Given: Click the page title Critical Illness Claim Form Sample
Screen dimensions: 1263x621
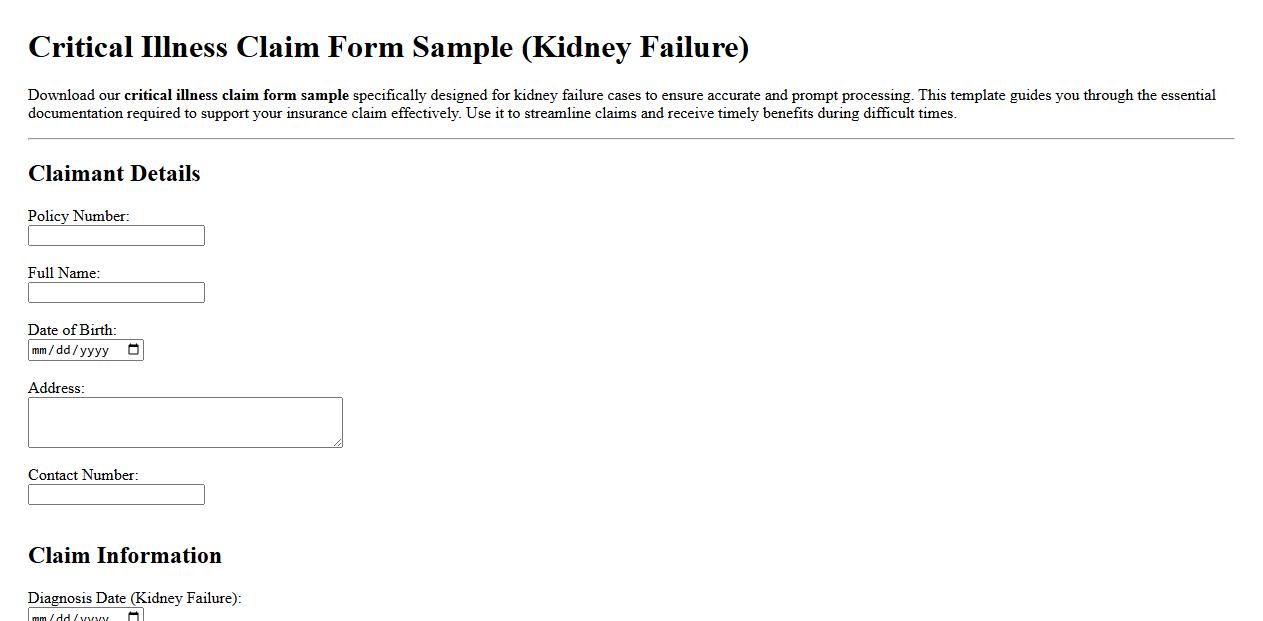Looking at the screenshot, I should tap(388, 46).
